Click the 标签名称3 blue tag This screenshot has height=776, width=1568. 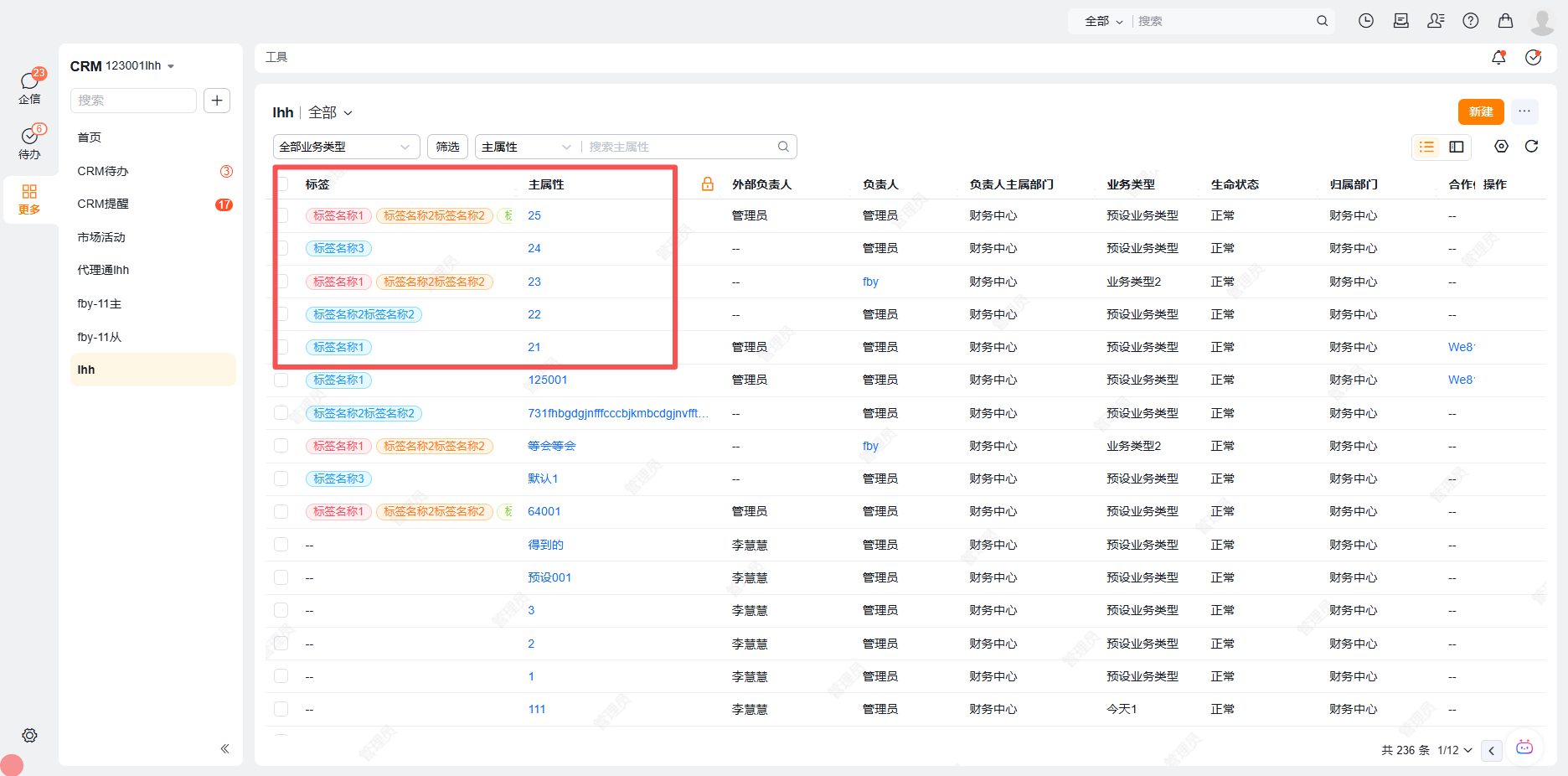[338, 248]
